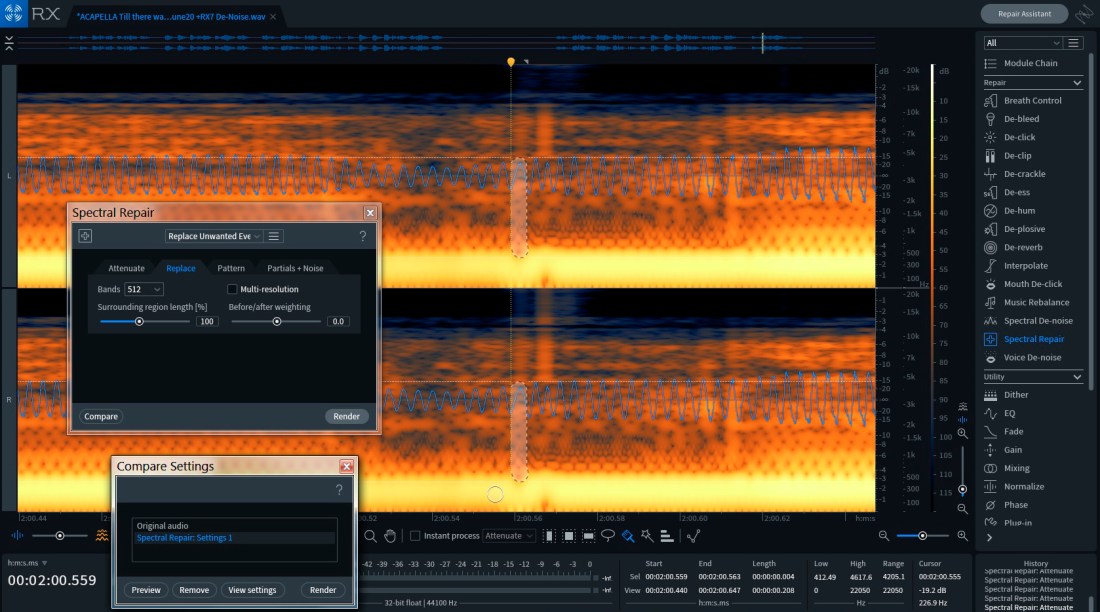This screenshot has width=1100, height=612.
Task: Enable the Multi-resolution checkbox
Action: coord(232,289)
